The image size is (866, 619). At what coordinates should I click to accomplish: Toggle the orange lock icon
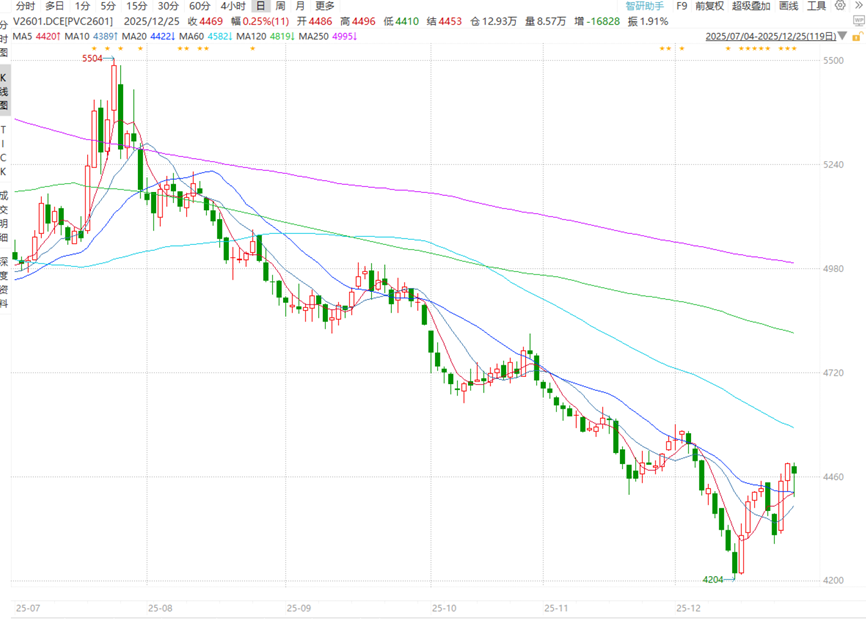pos(857,36)
